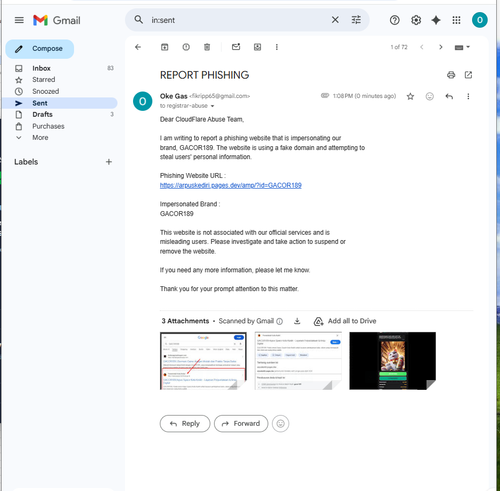Report this email as spam
Screen dimensions: 500x491
(x=186, y=47)
